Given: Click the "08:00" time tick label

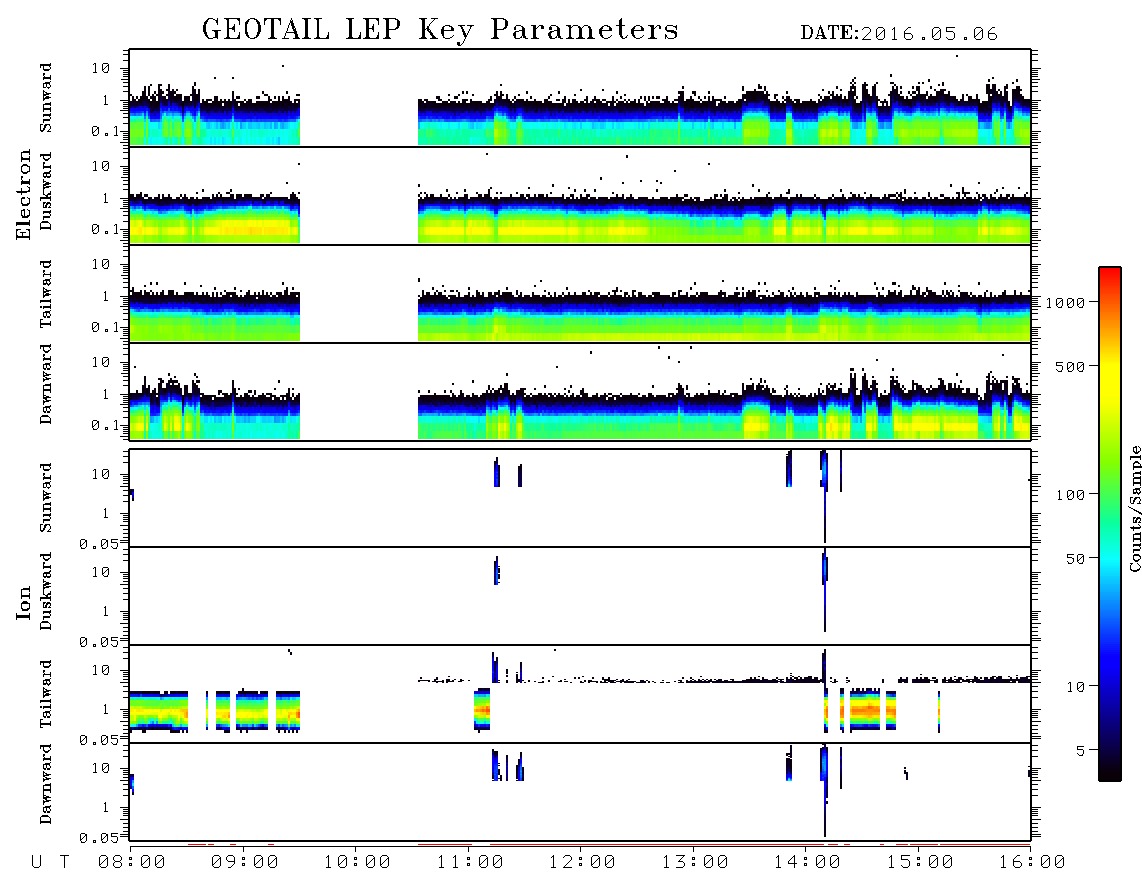Looking at the screenshot, I should point(132,863).
